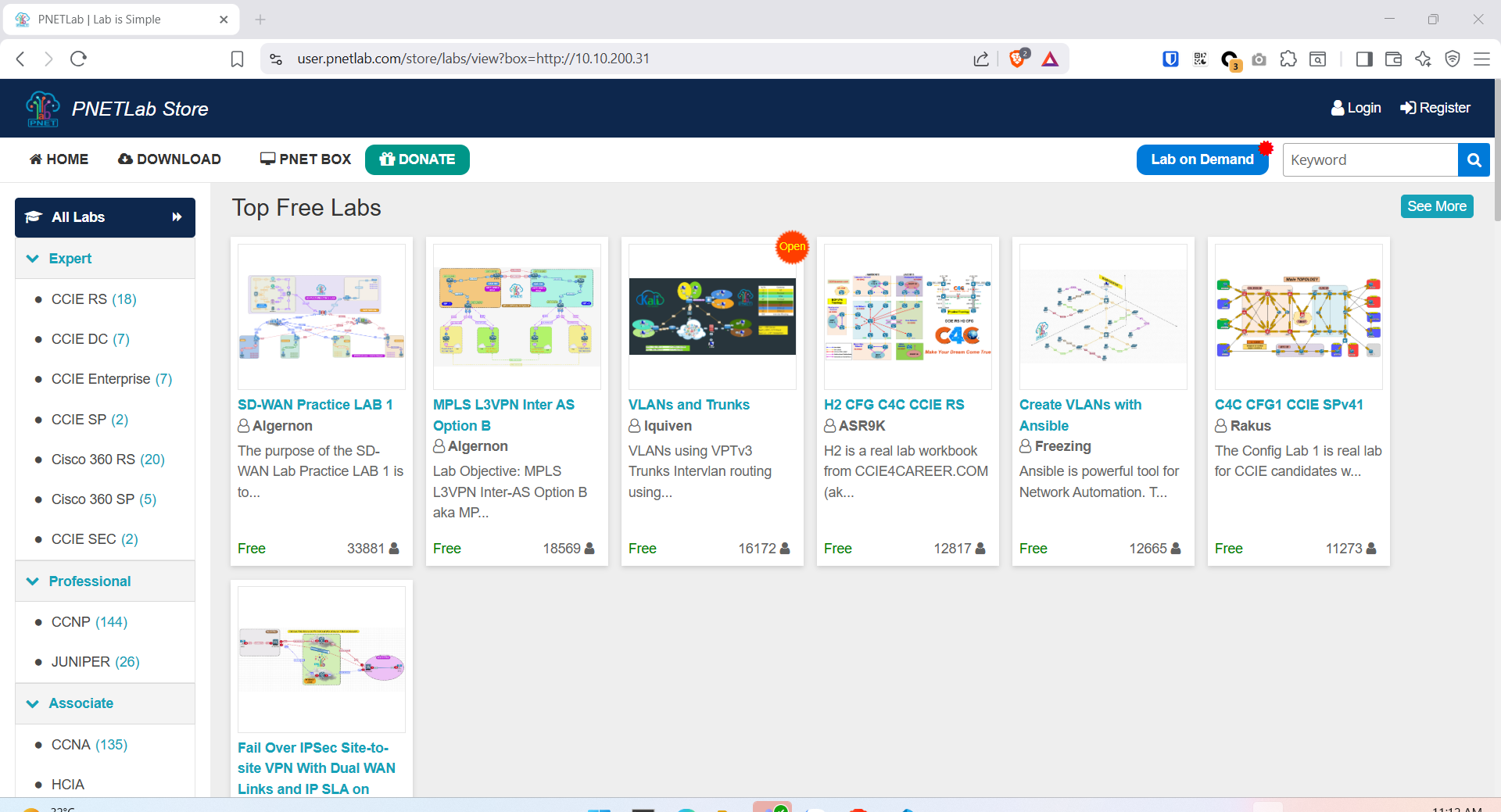This screenshot has width=1501, height=812.
Task: Click the HOME menu item
Action: pyautogui.click(x=59, y=159)
